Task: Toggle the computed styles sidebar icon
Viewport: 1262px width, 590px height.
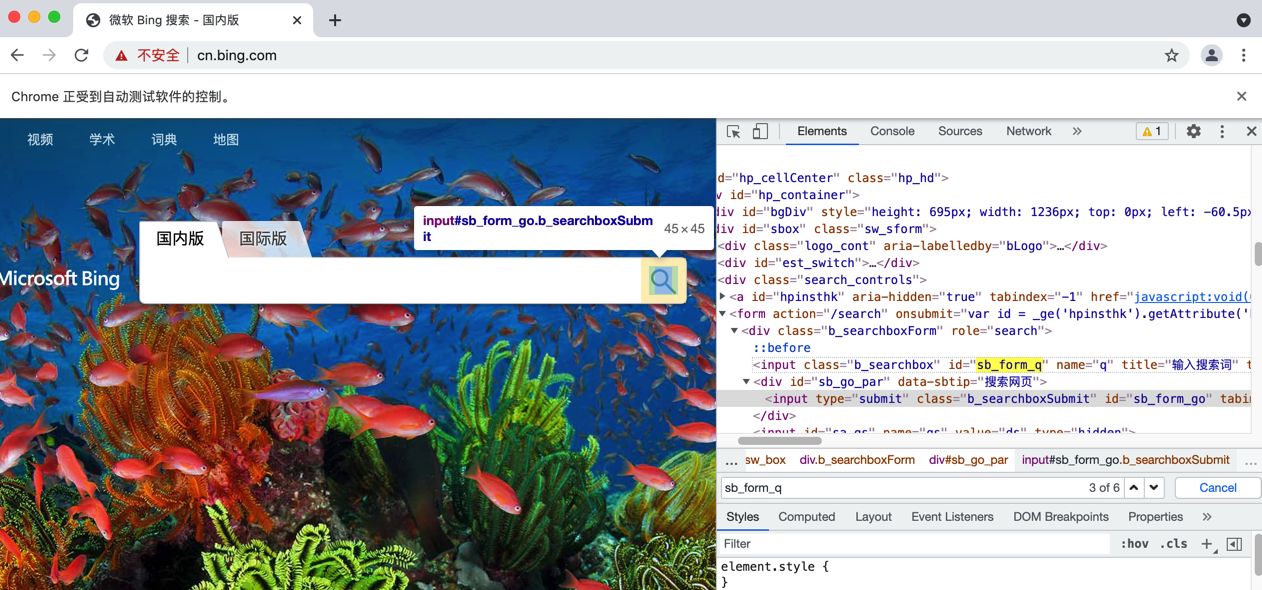Action: [x=1234, y=544]
